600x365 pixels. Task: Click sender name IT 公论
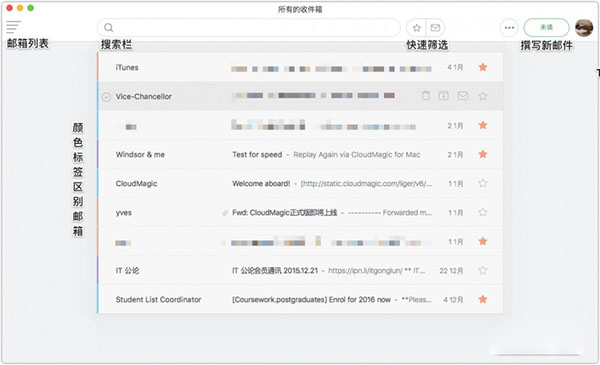(x=127, y=270)
